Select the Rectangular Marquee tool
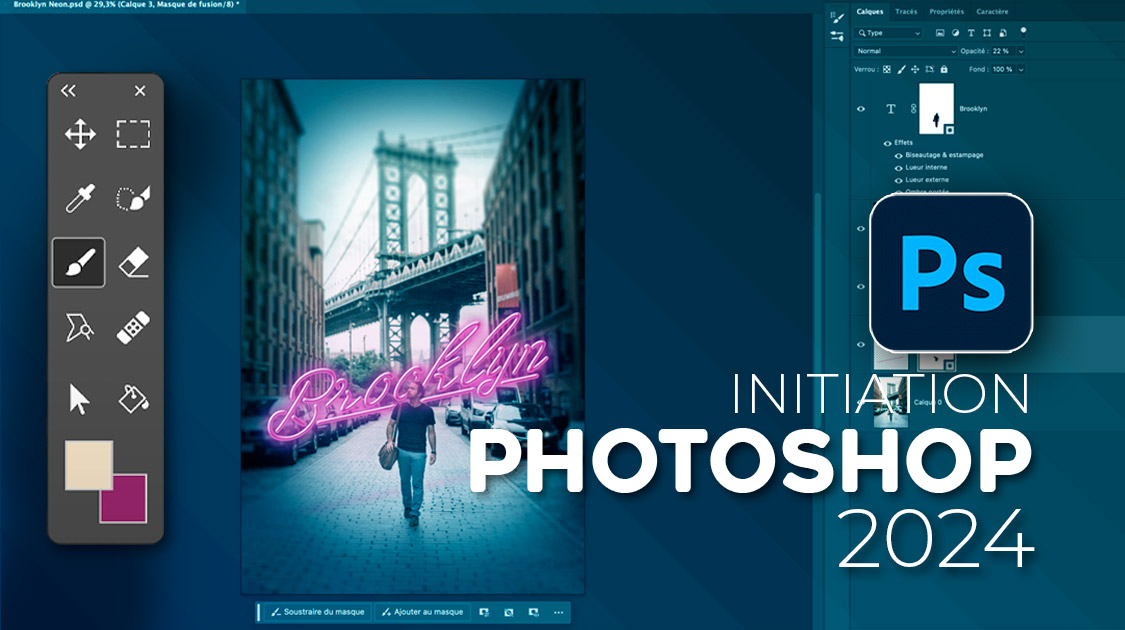 click(133, 134)
